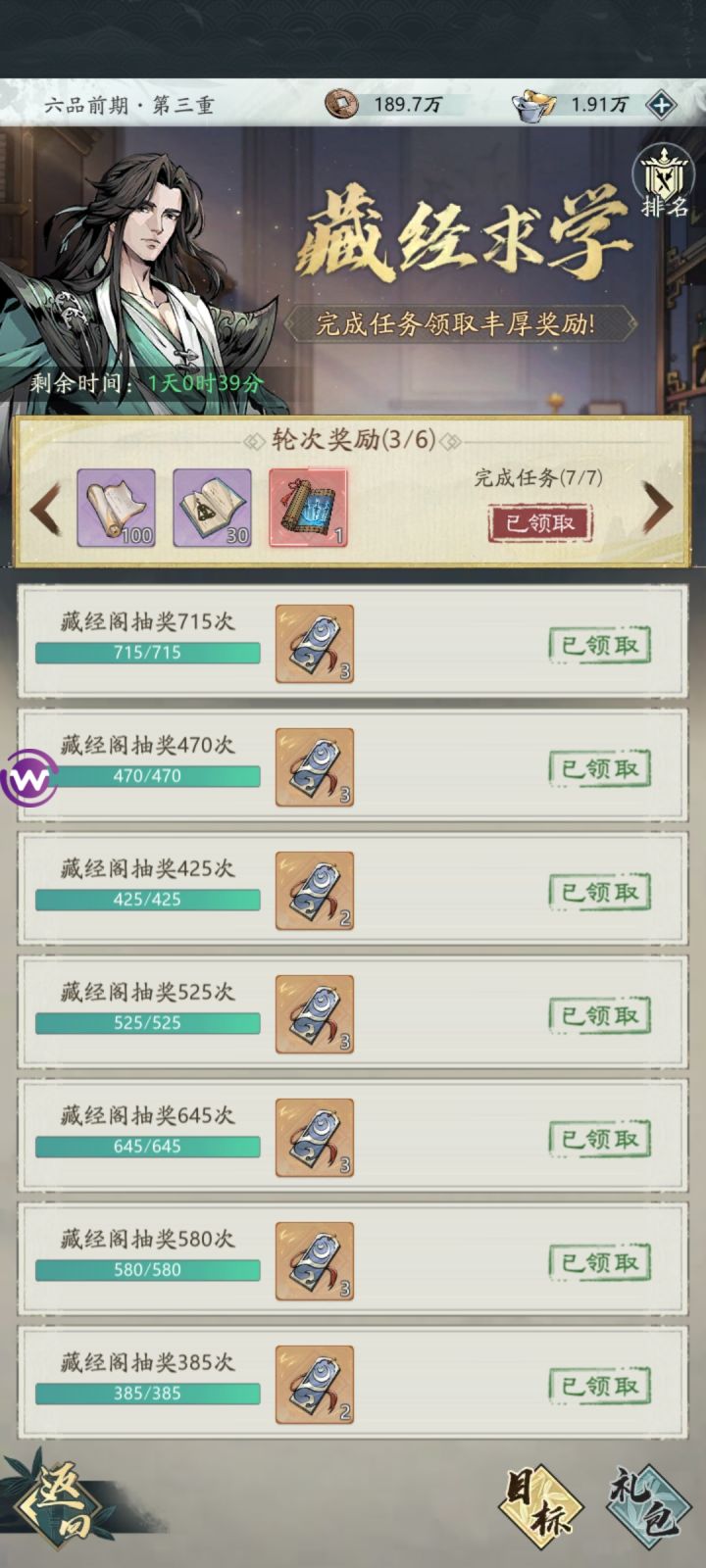Screen dimensions: 706x1568
Task: Tap the plus icon beside 1.91万
Action: (x=662, y=105)
